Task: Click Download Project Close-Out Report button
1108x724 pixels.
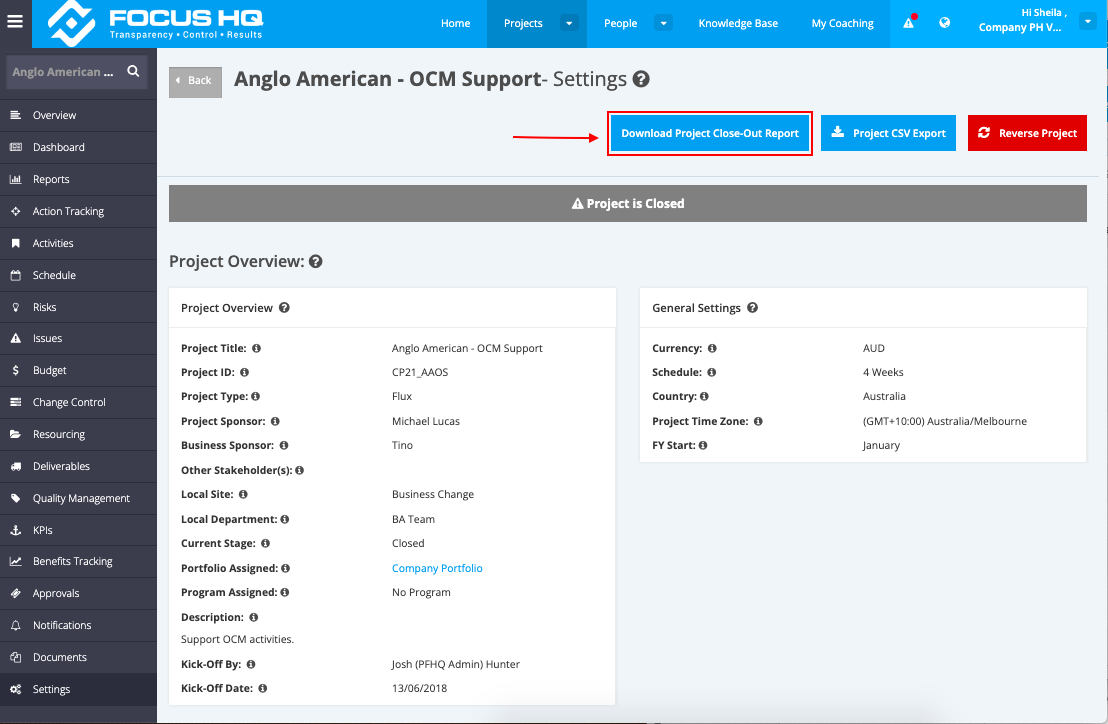Action: 709,133
